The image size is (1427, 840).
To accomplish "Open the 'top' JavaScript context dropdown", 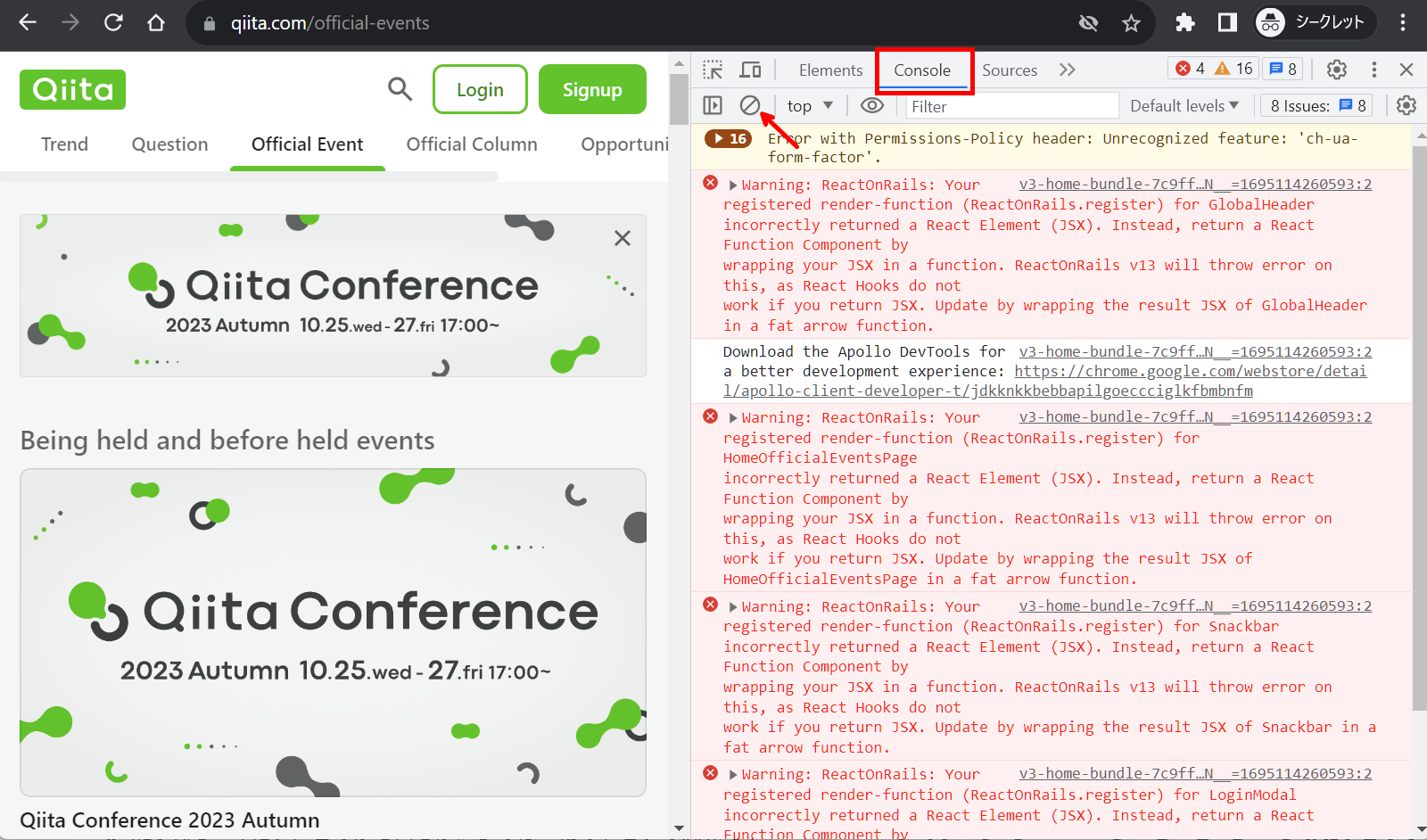I will click(x=810, y=106).
